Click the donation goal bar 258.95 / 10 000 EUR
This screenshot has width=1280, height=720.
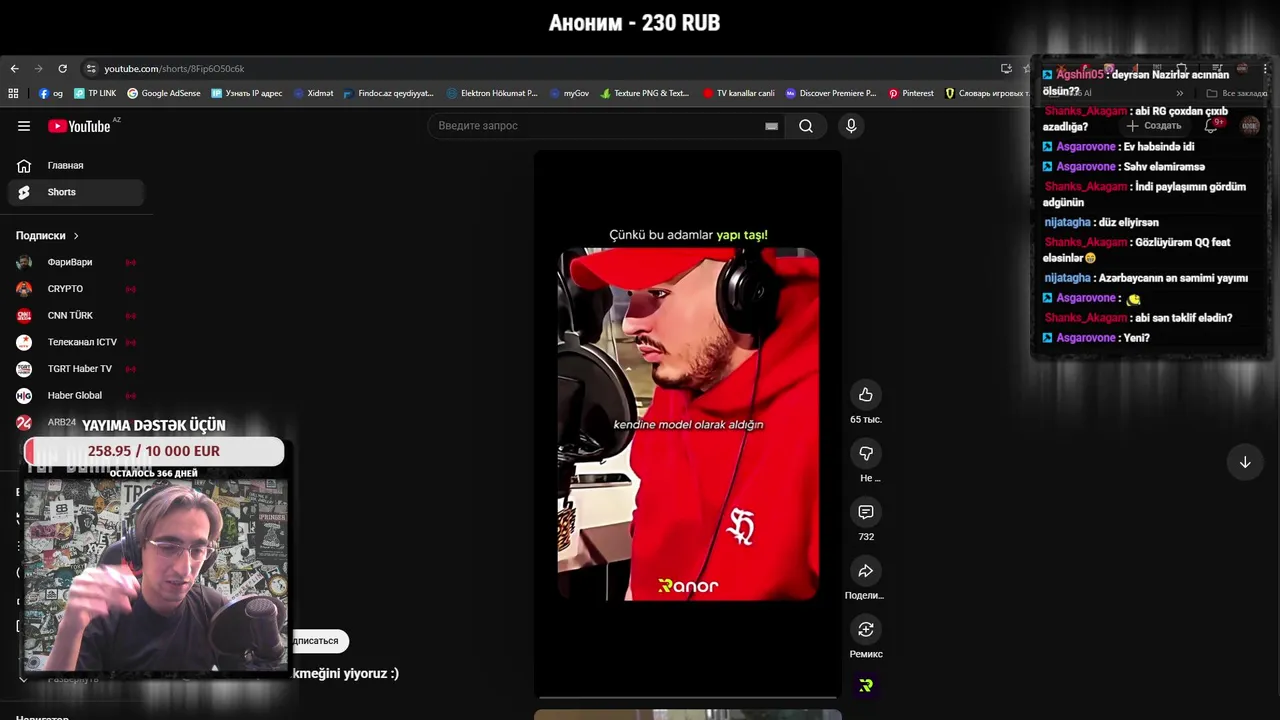(x=154, y=451)
